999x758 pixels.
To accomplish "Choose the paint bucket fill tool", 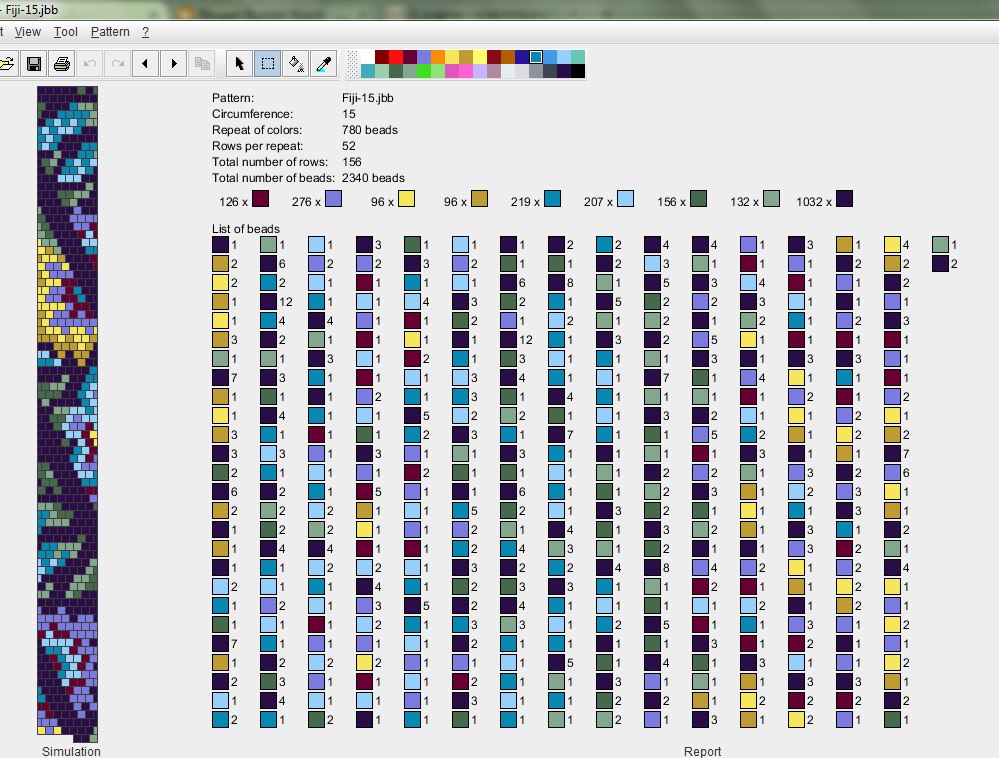I will pos(296,64).
